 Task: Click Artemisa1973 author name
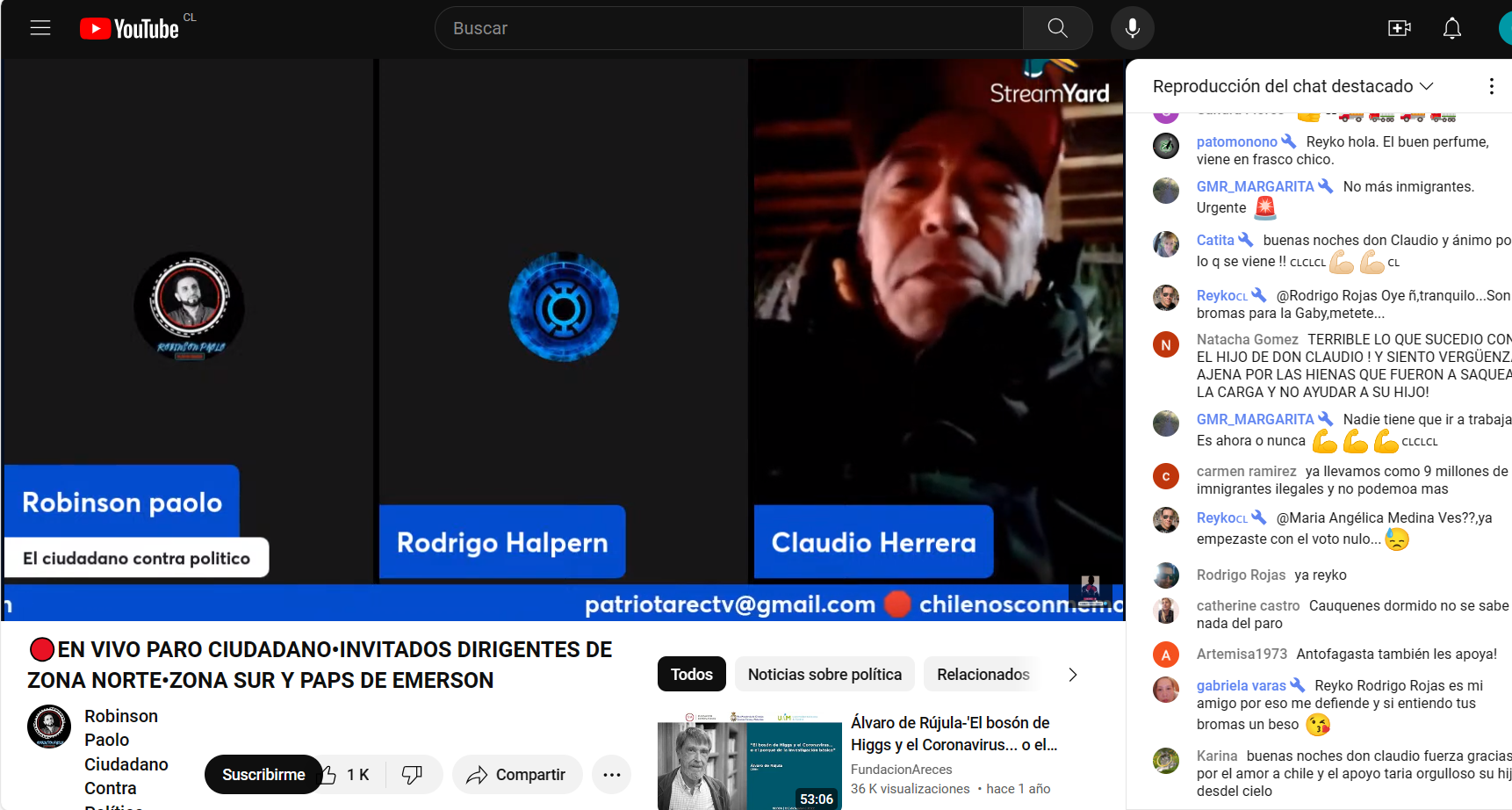(1242, 654)
